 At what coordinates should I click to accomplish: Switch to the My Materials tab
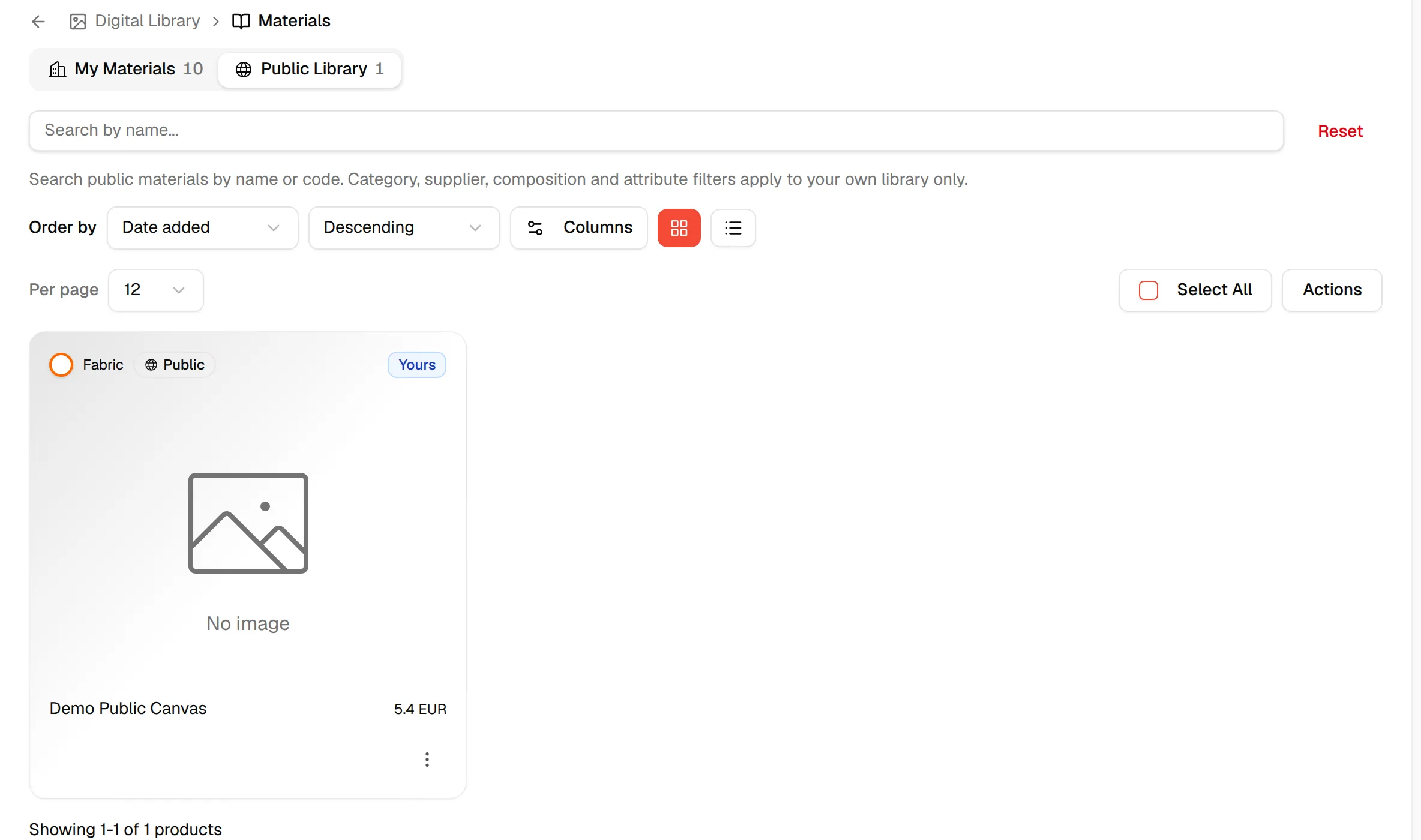click(x=126, y=69)
